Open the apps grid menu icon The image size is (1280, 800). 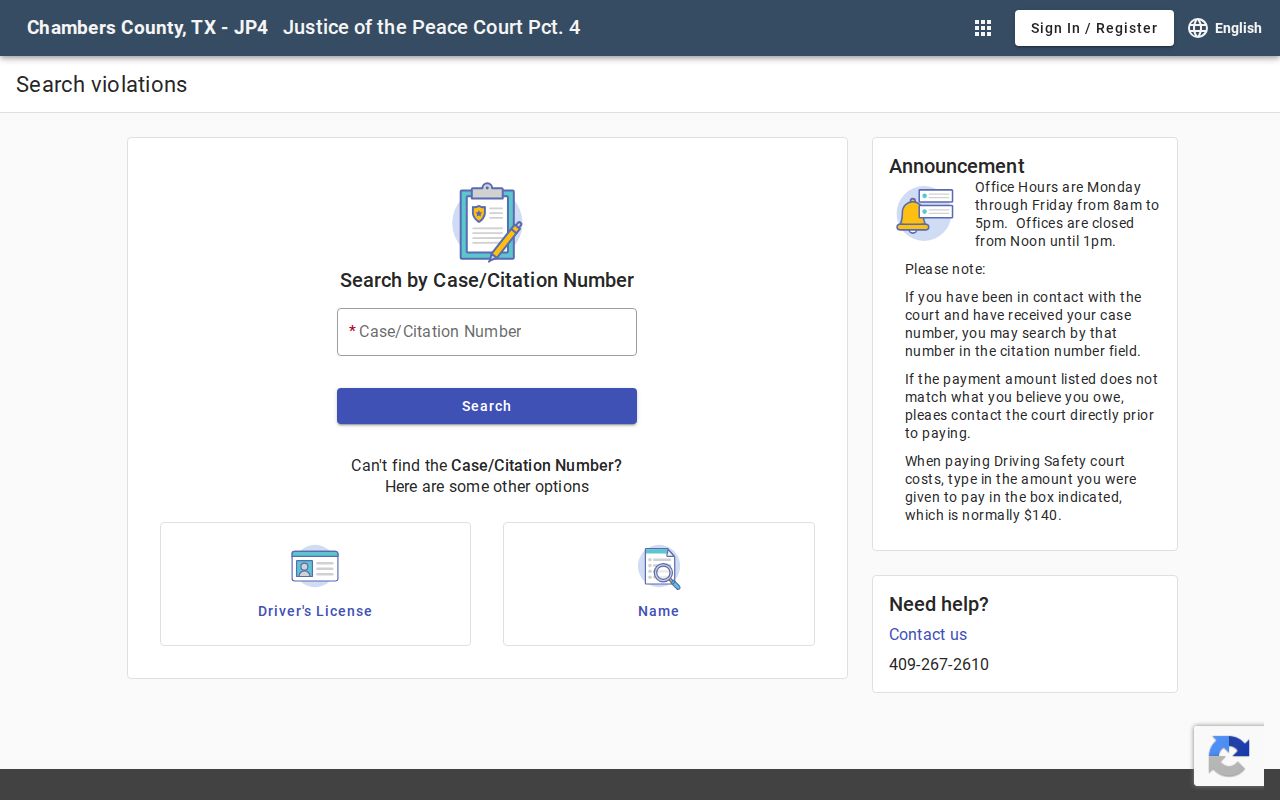click(983, 28)
